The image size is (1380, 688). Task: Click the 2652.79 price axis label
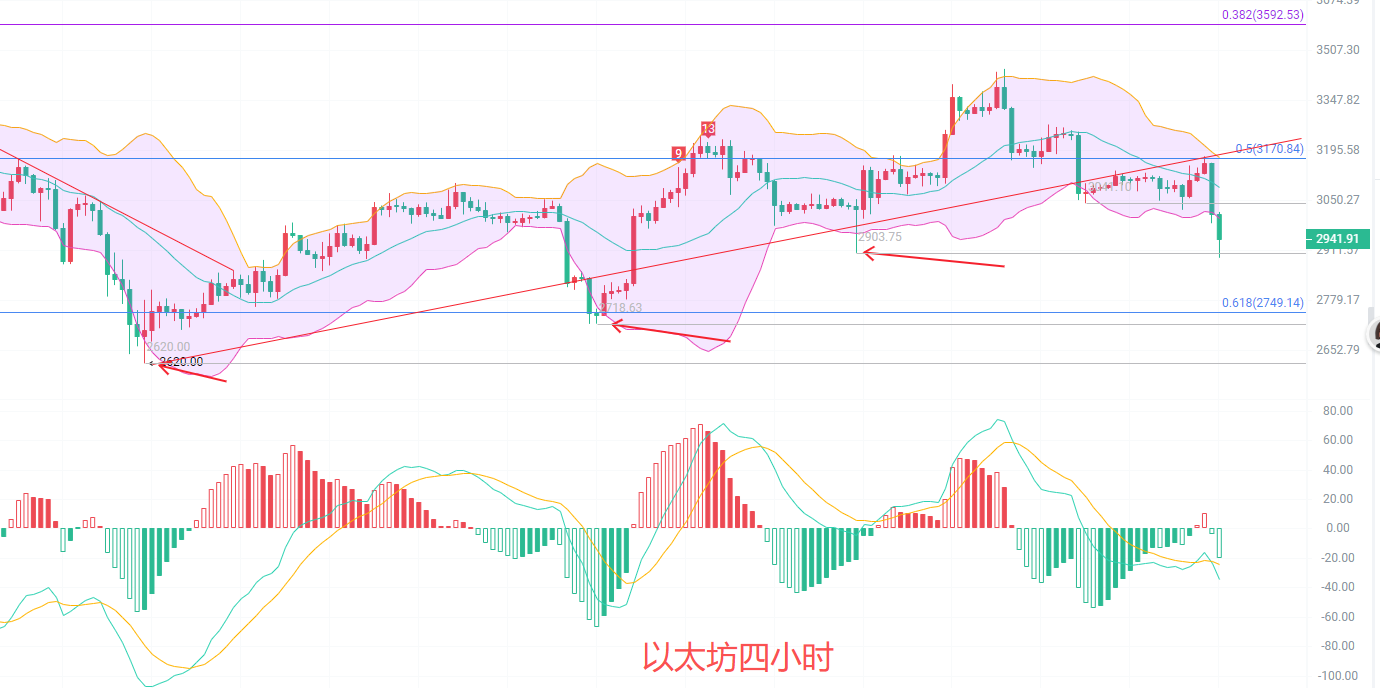click(x=1339, y=349)
